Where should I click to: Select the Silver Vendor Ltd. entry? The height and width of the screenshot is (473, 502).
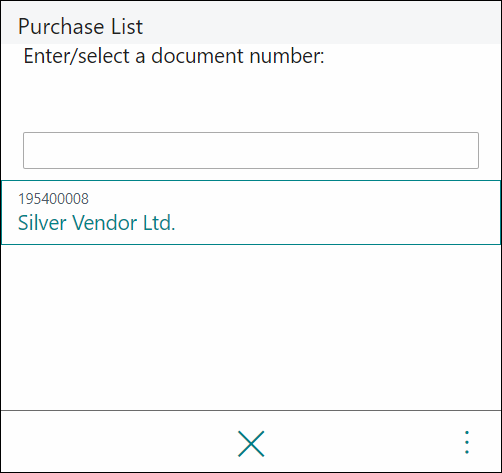point(251,212)
